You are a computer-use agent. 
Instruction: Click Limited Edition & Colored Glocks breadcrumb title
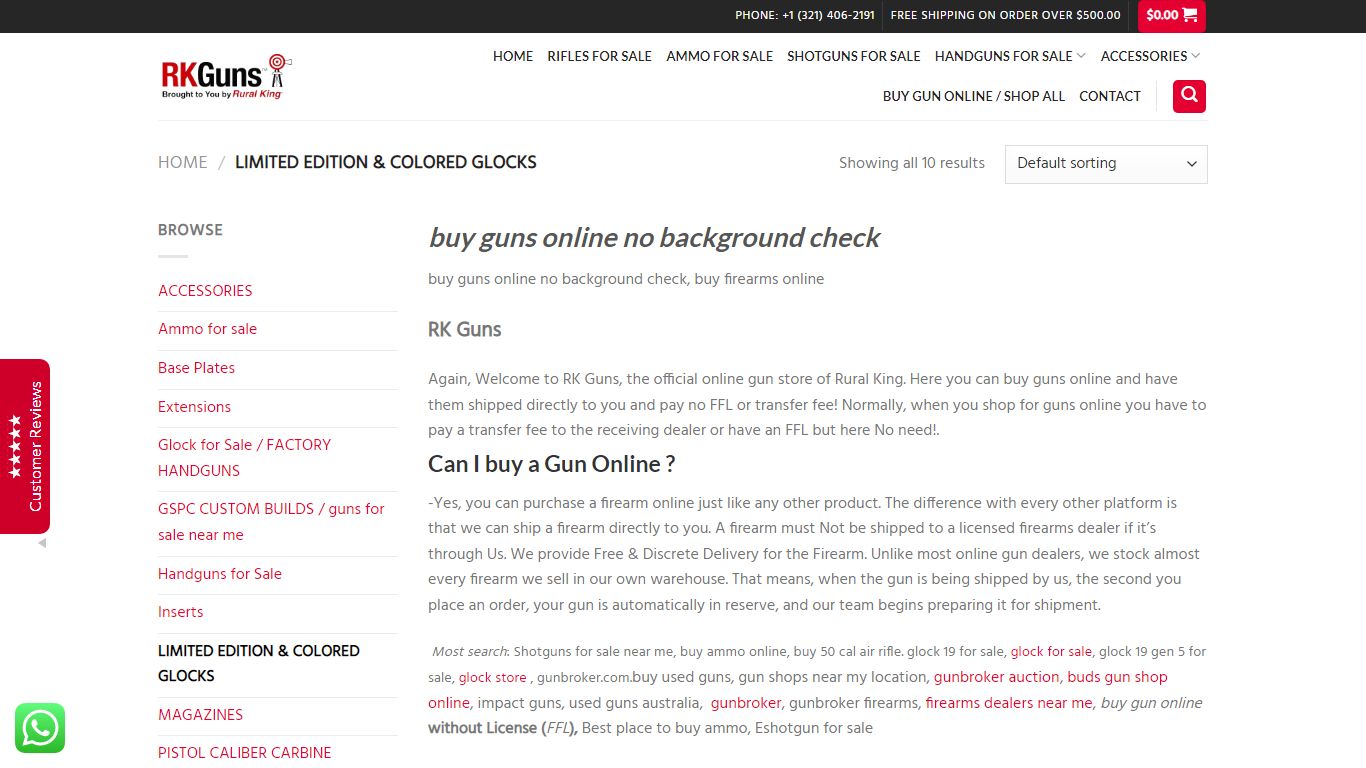pos(386,162)
